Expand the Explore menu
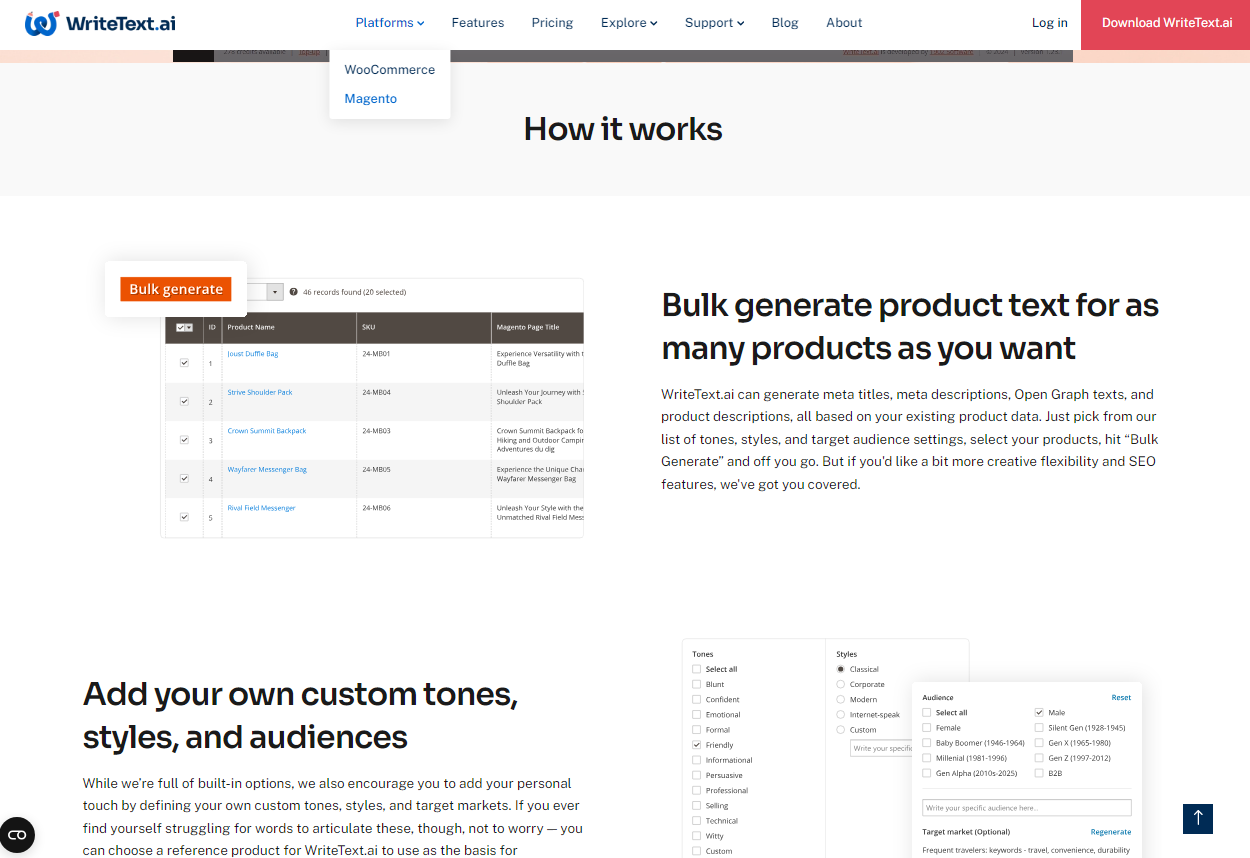 pos(629,23)
